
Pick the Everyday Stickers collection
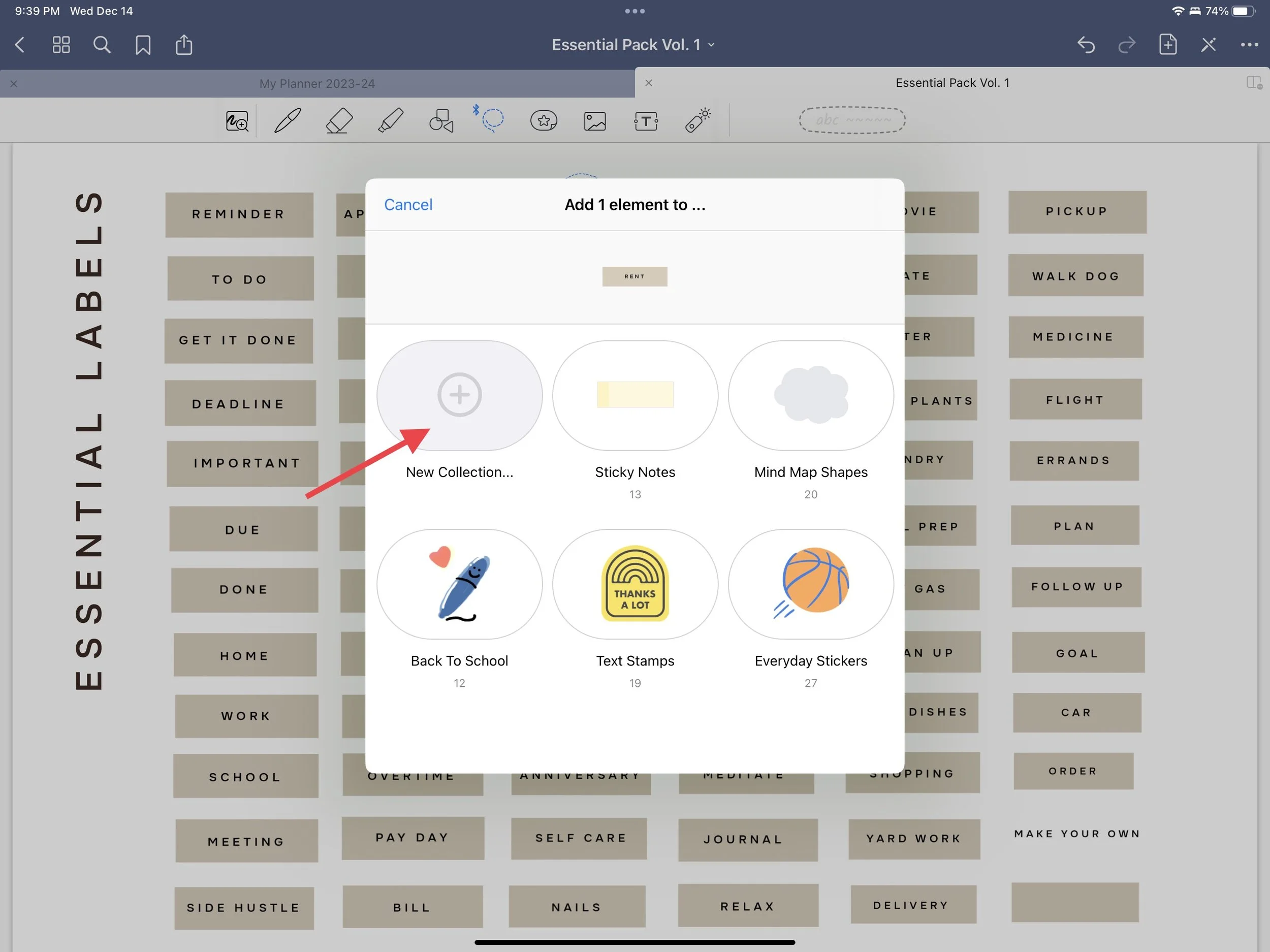pos(810,585)
